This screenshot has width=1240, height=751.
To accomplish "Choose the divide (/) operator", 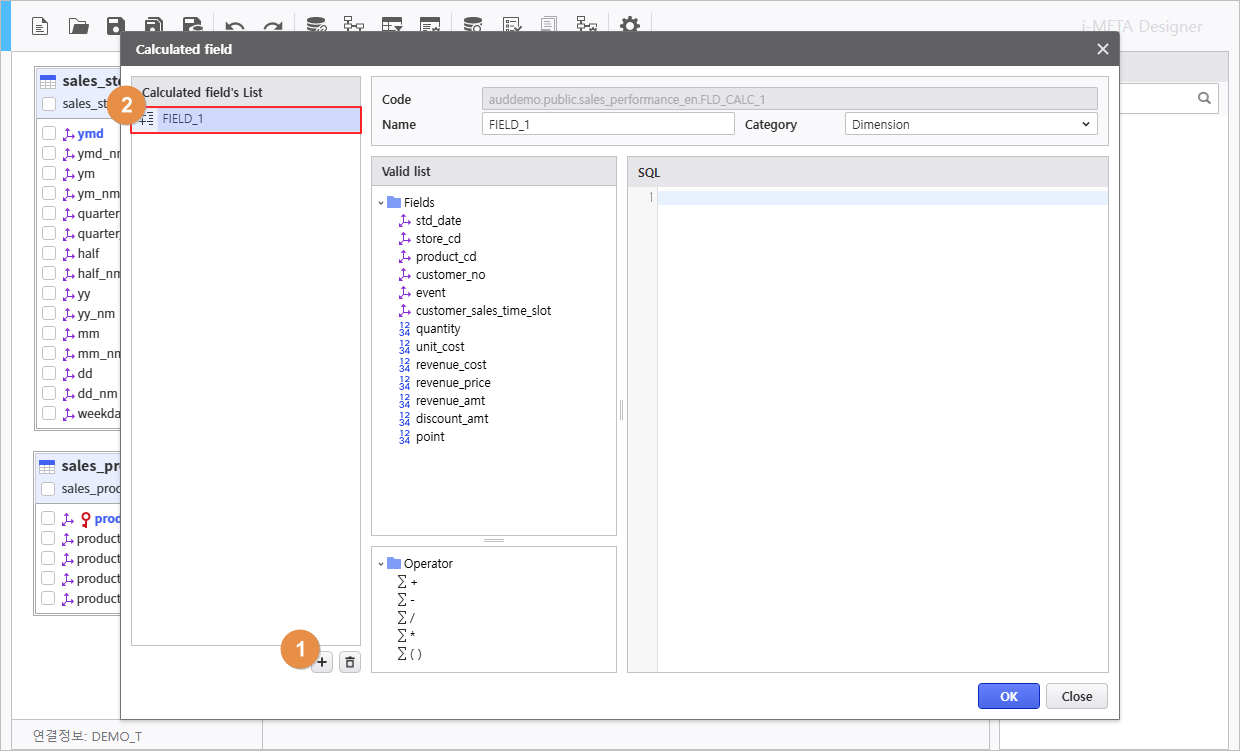I will click(x=407, y=617).
